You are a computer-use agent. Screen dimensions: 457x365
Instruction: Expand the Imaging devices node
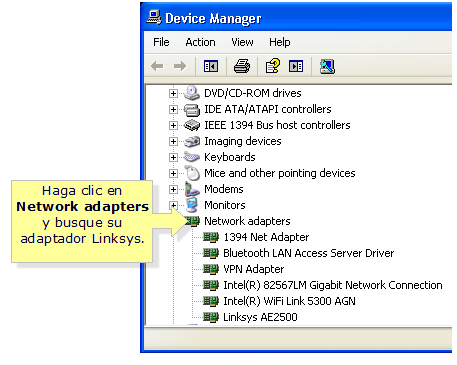click(173, 141)
